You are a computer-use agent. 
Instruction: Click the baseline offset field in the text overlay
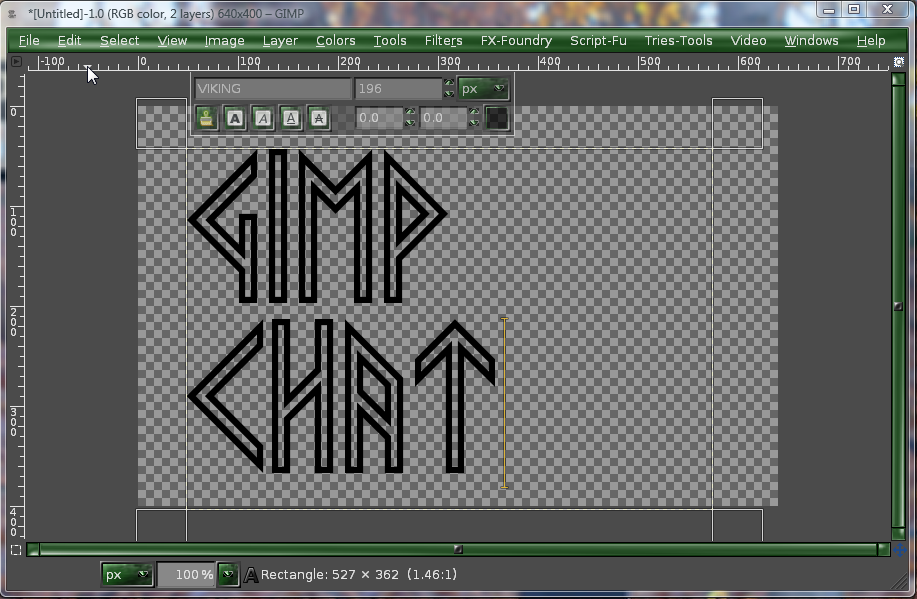[379, 118]
